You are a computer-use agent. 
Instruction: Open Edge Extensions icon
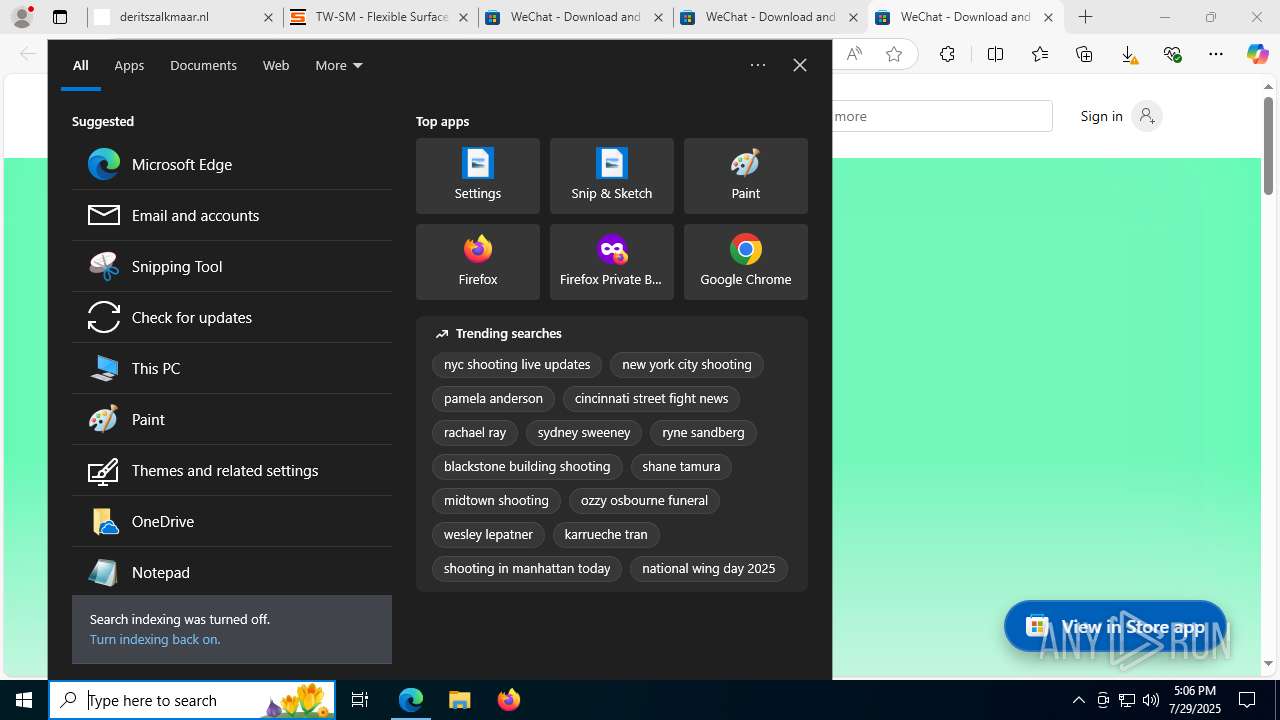click(947, 54)
